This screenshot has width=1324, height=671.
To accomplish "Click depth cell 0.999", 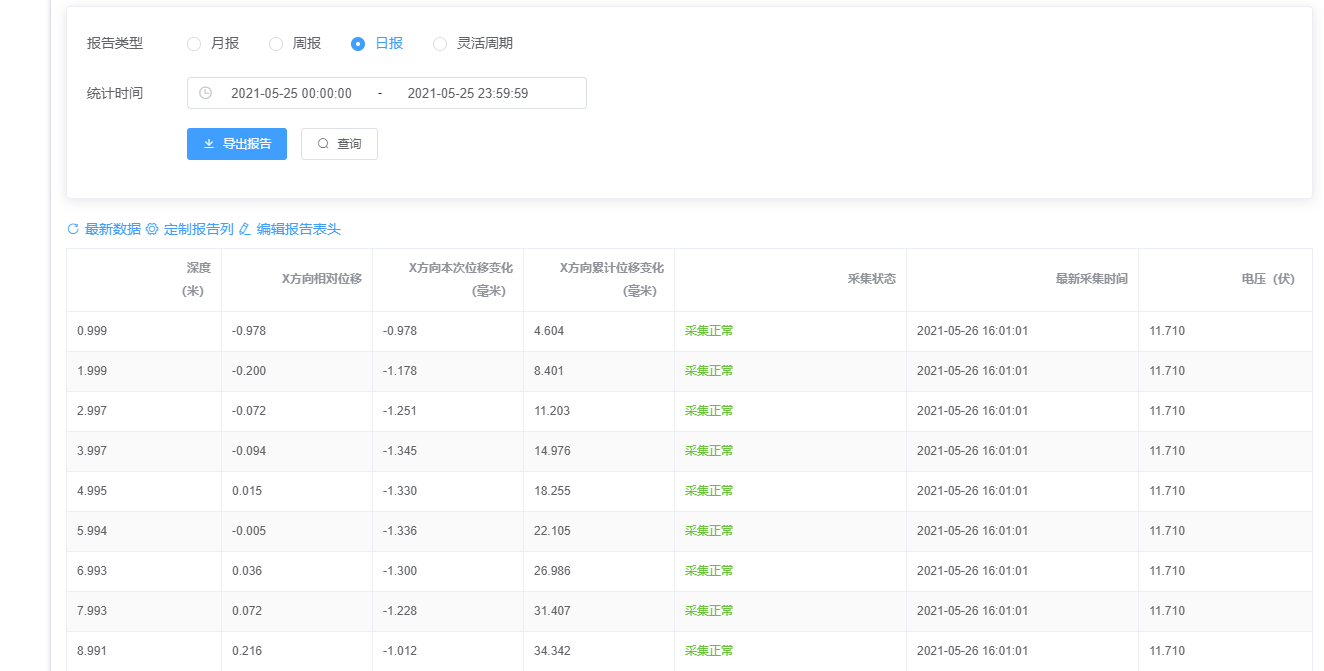I will tap(92, 331).
